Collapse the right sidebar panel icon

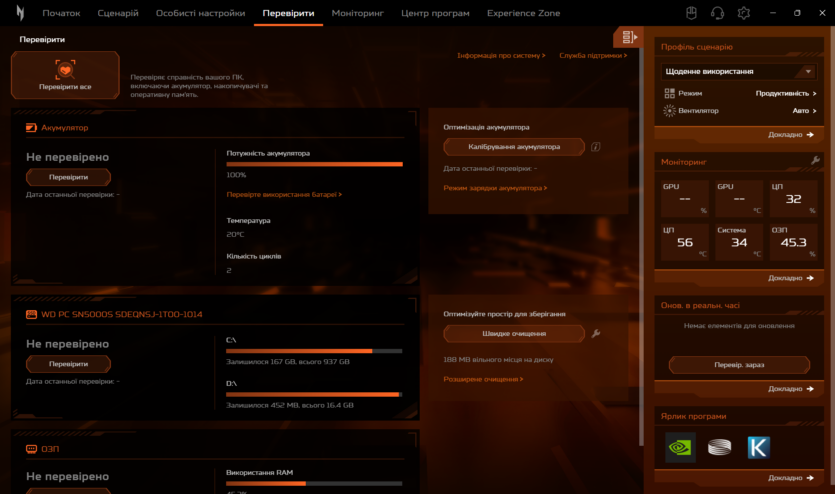coord(628,38)
